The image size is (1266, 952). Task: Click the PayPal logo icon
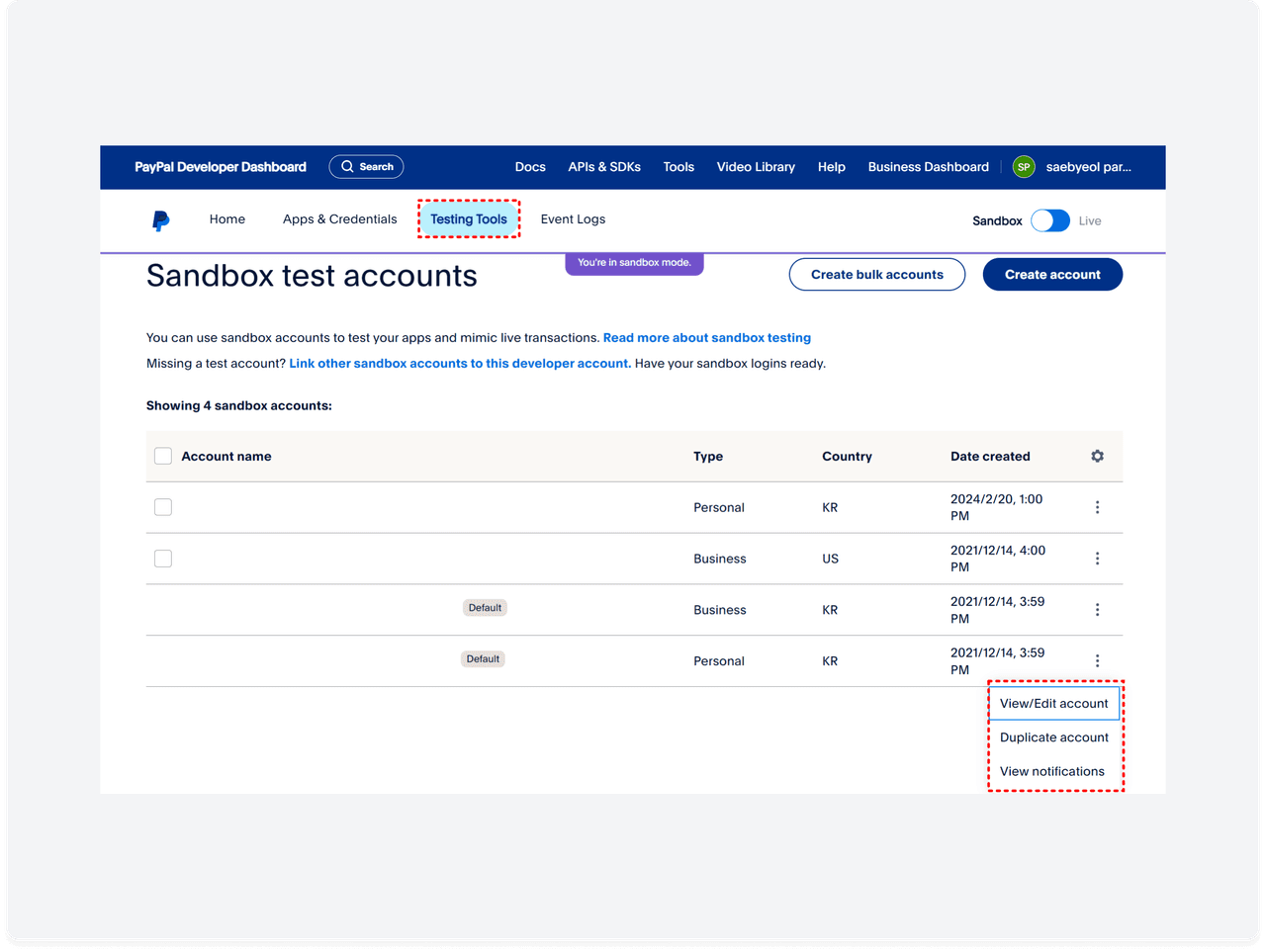pyautogui.click(x=160, y=220)
